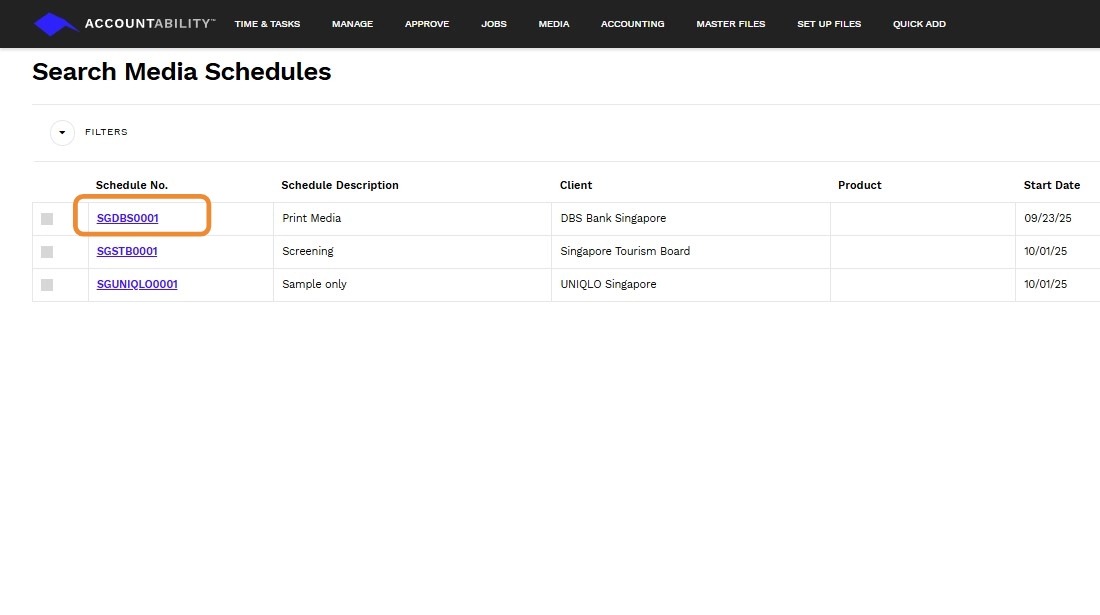The image size is (1100, 615).
Task: Open schedule link SGUNIQLO0001
Action: pos(137,284)
